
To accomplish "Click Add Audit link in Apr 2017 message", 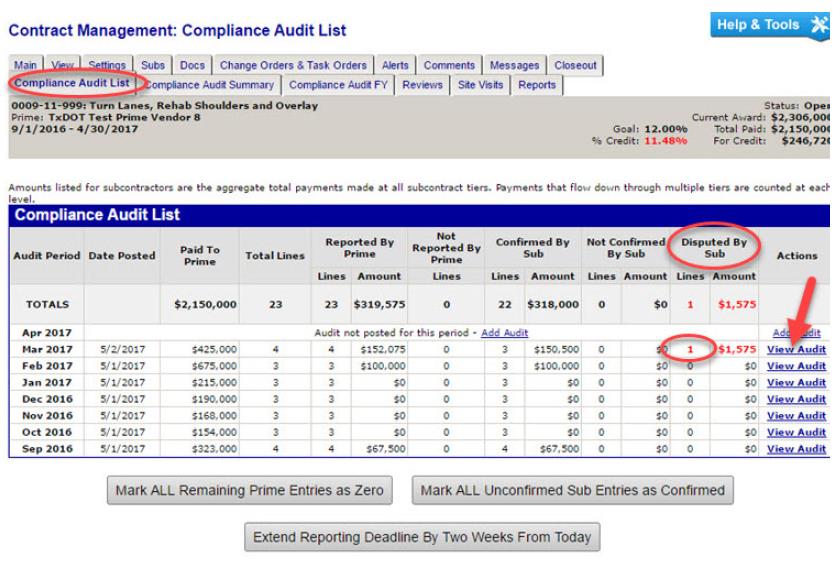I will point(504,332).
